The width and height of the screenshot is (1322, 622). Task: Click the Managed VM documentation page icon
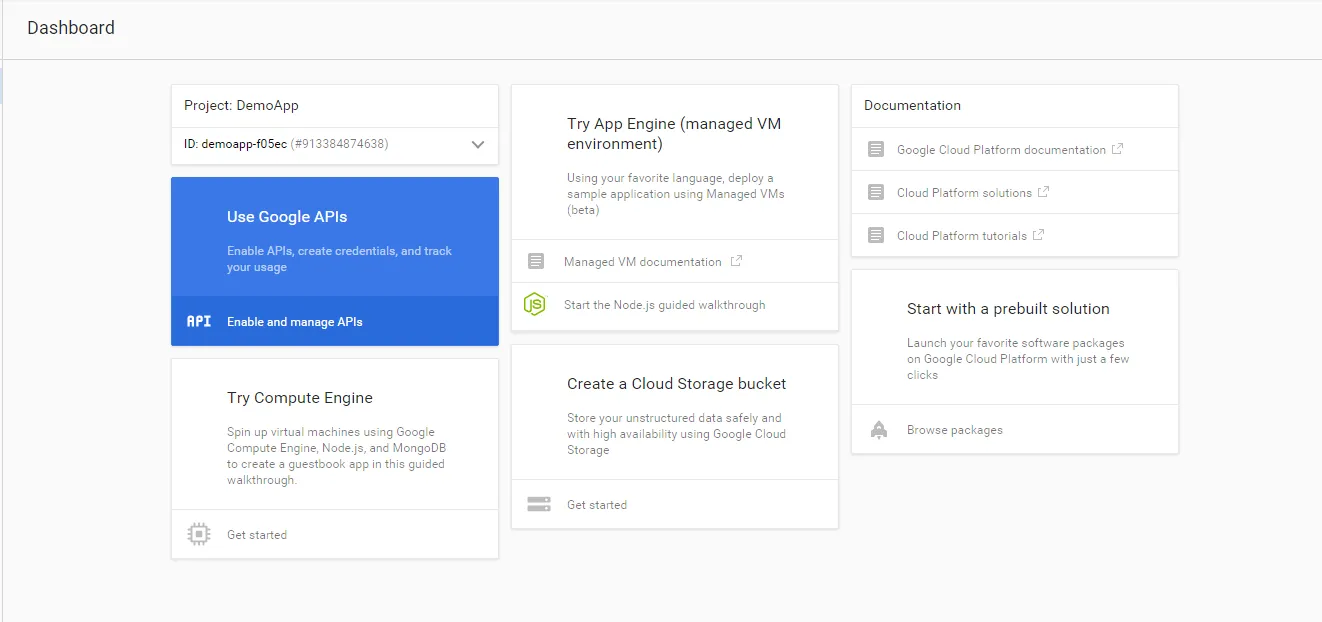click(536, 262)
